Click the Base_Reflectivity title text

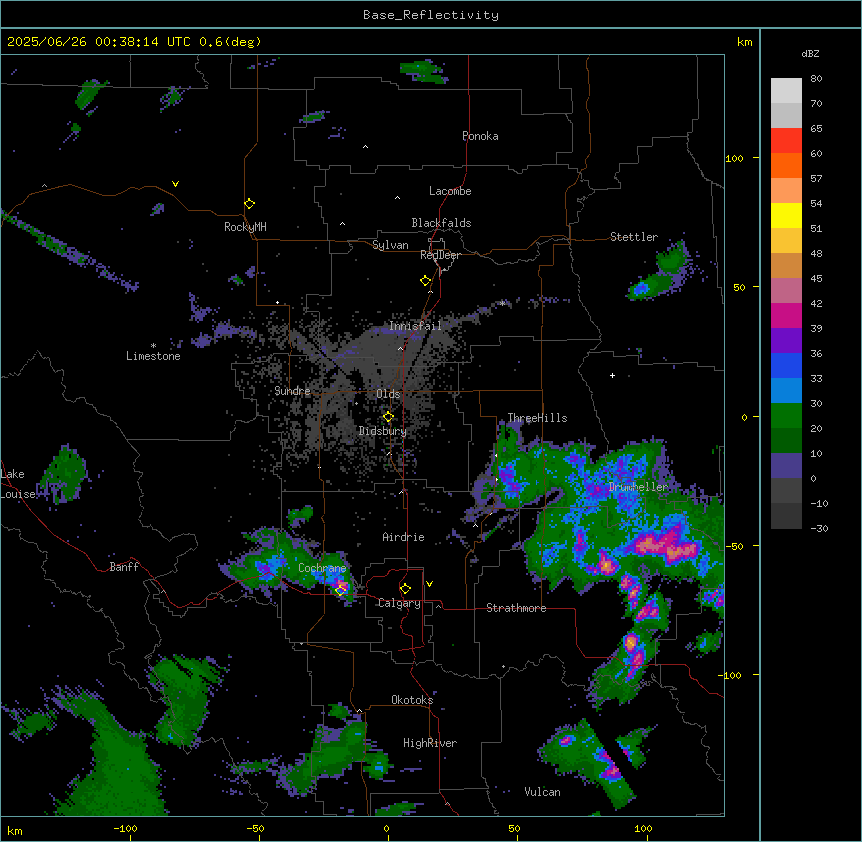(x=431, y=15)
